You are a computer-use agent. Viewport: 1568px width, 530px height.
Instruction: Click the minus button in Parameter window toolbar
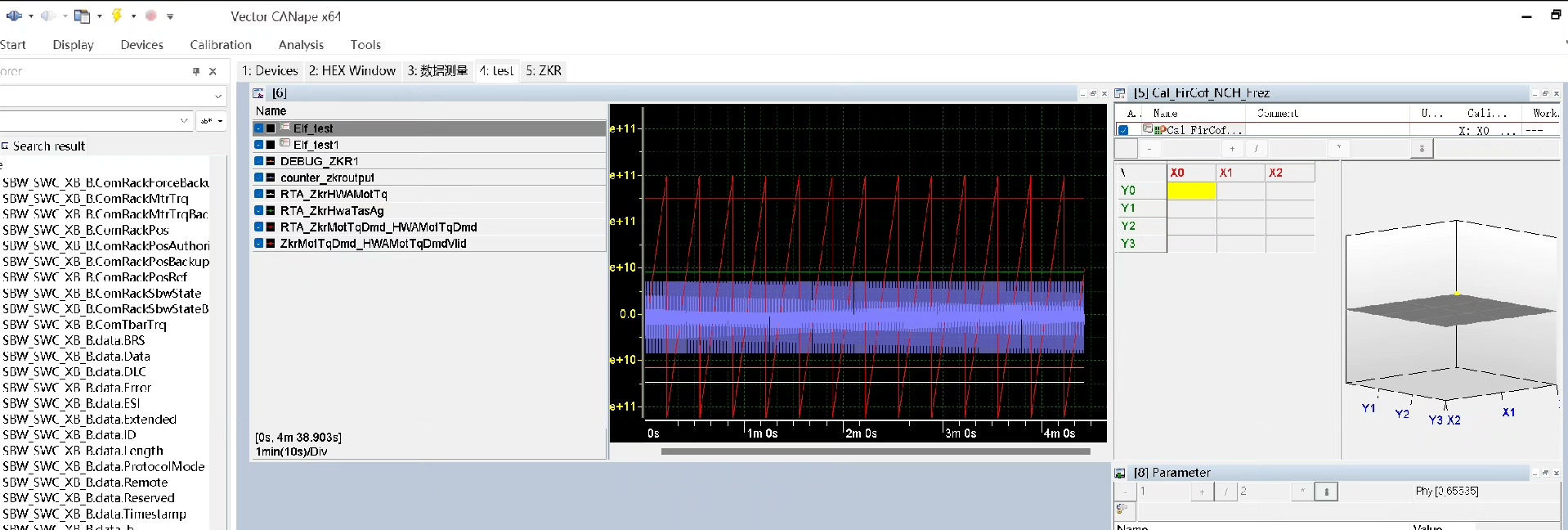click(x=1126, y=492)
